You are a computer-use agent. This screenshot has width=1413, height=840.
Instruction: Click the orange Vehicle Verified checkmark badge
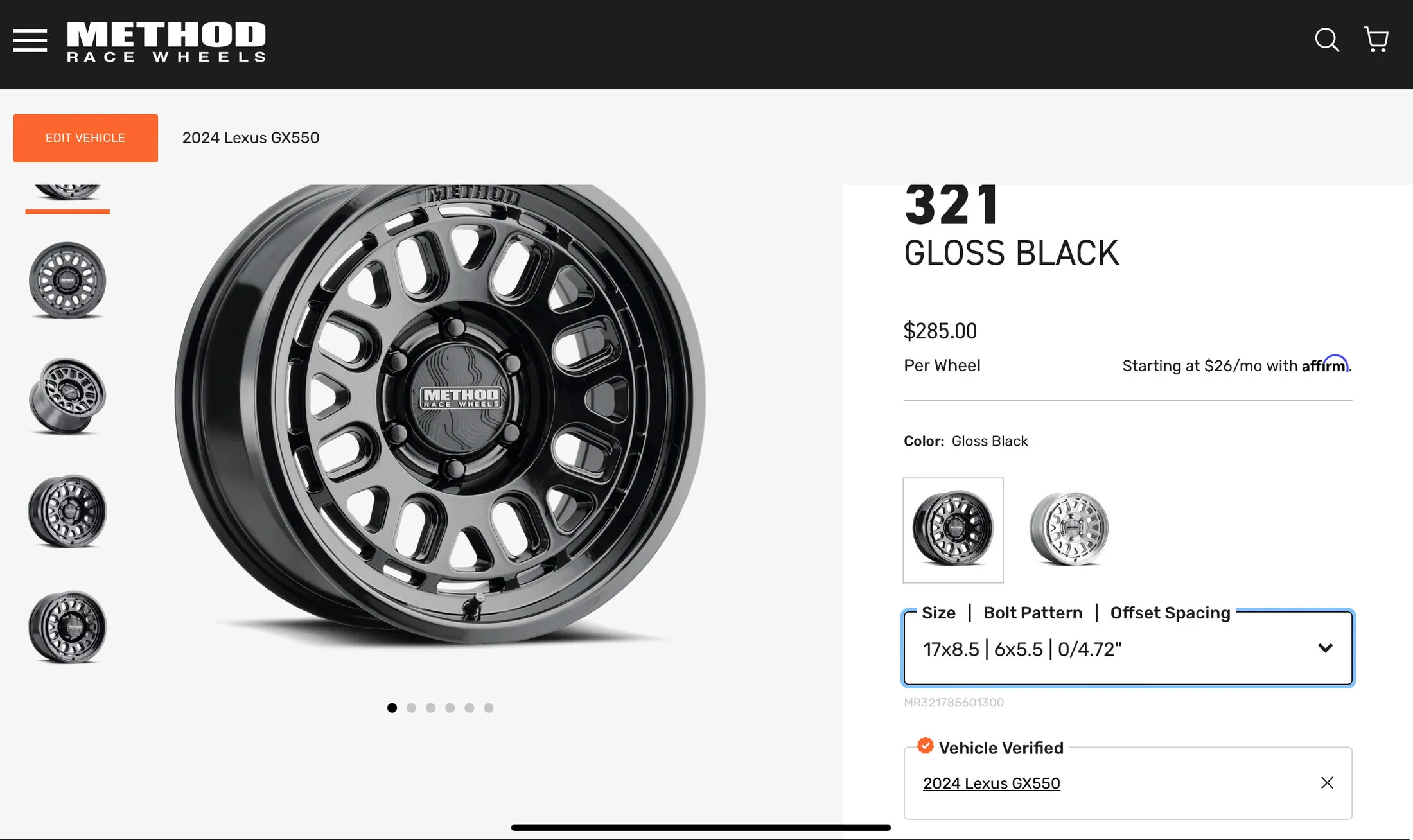coord(926,746)
